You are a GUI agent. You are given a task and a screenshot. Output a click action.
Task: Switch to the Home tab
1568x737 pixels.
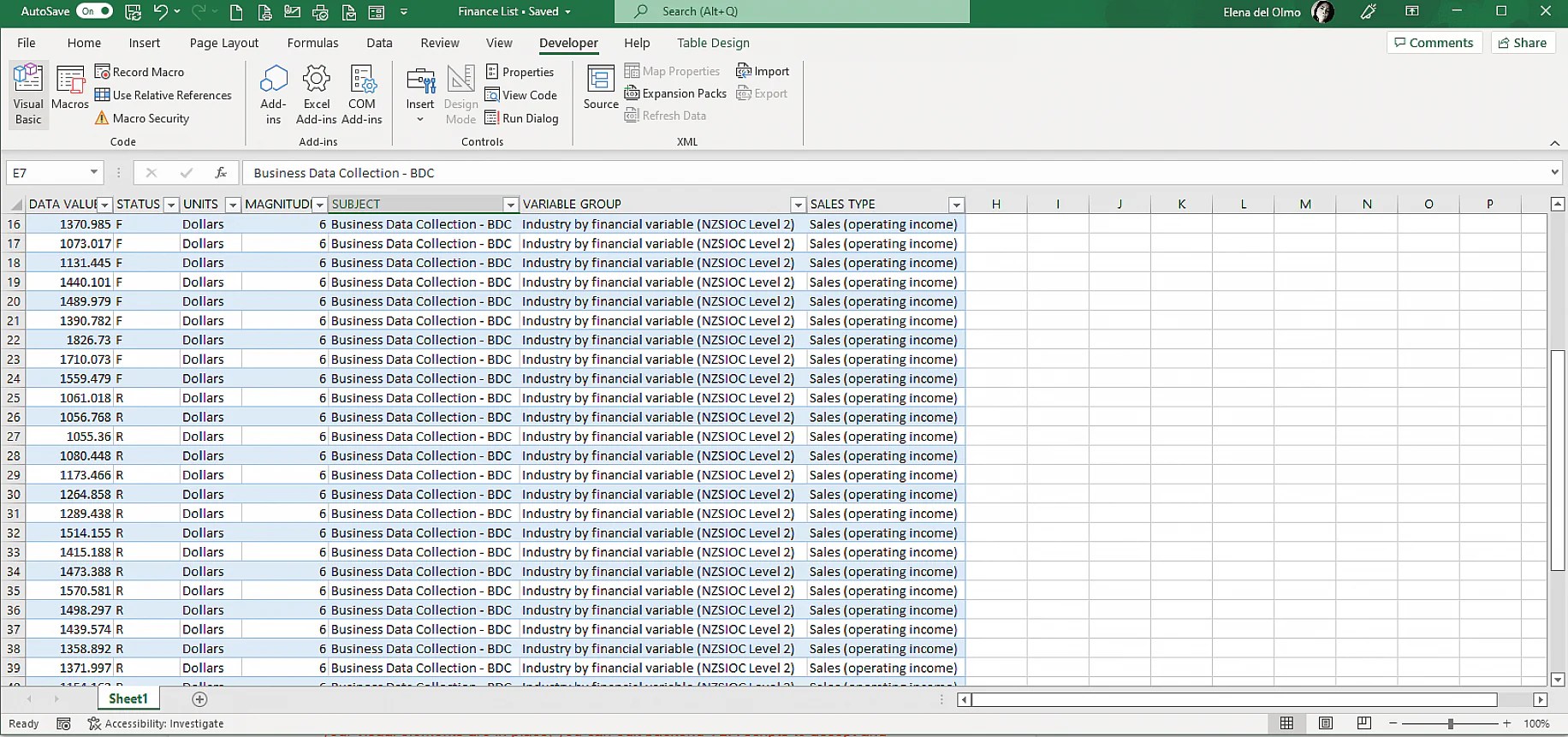(84, 43)
